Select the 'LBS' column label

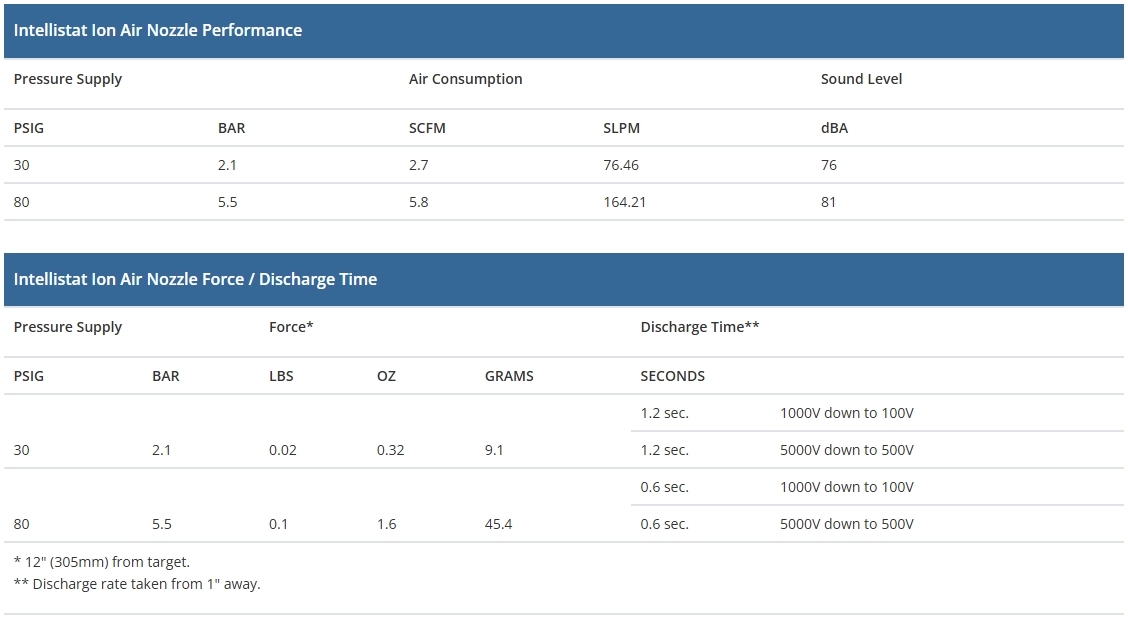pos(281,376)
